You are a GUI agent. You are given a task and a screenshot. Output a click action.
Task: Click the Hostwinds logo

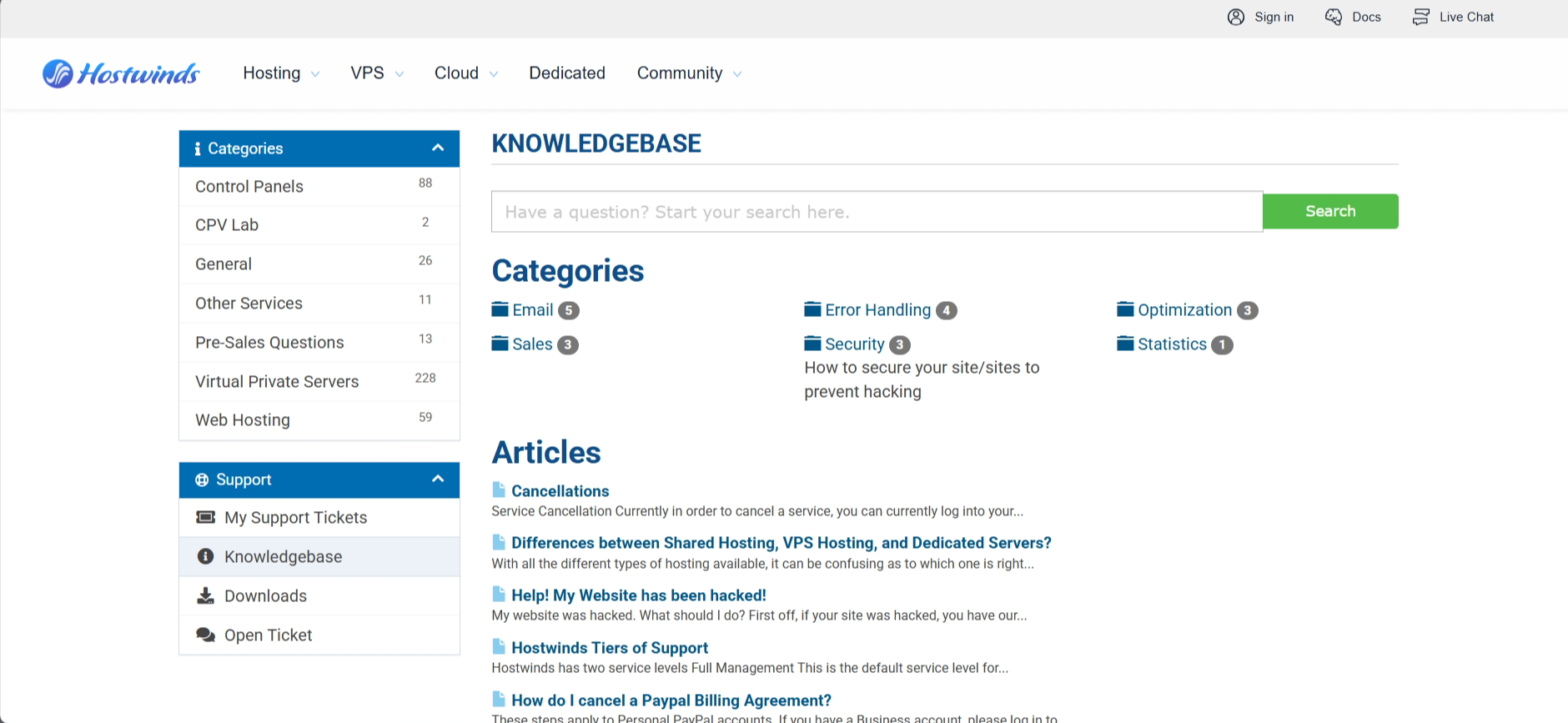click(121, 73)
